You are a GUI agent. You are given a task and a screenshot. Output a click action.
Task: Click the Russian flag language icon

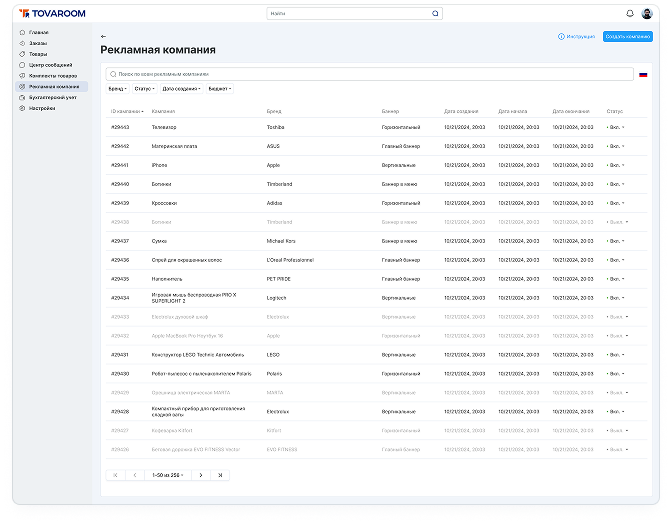[643, 75]
